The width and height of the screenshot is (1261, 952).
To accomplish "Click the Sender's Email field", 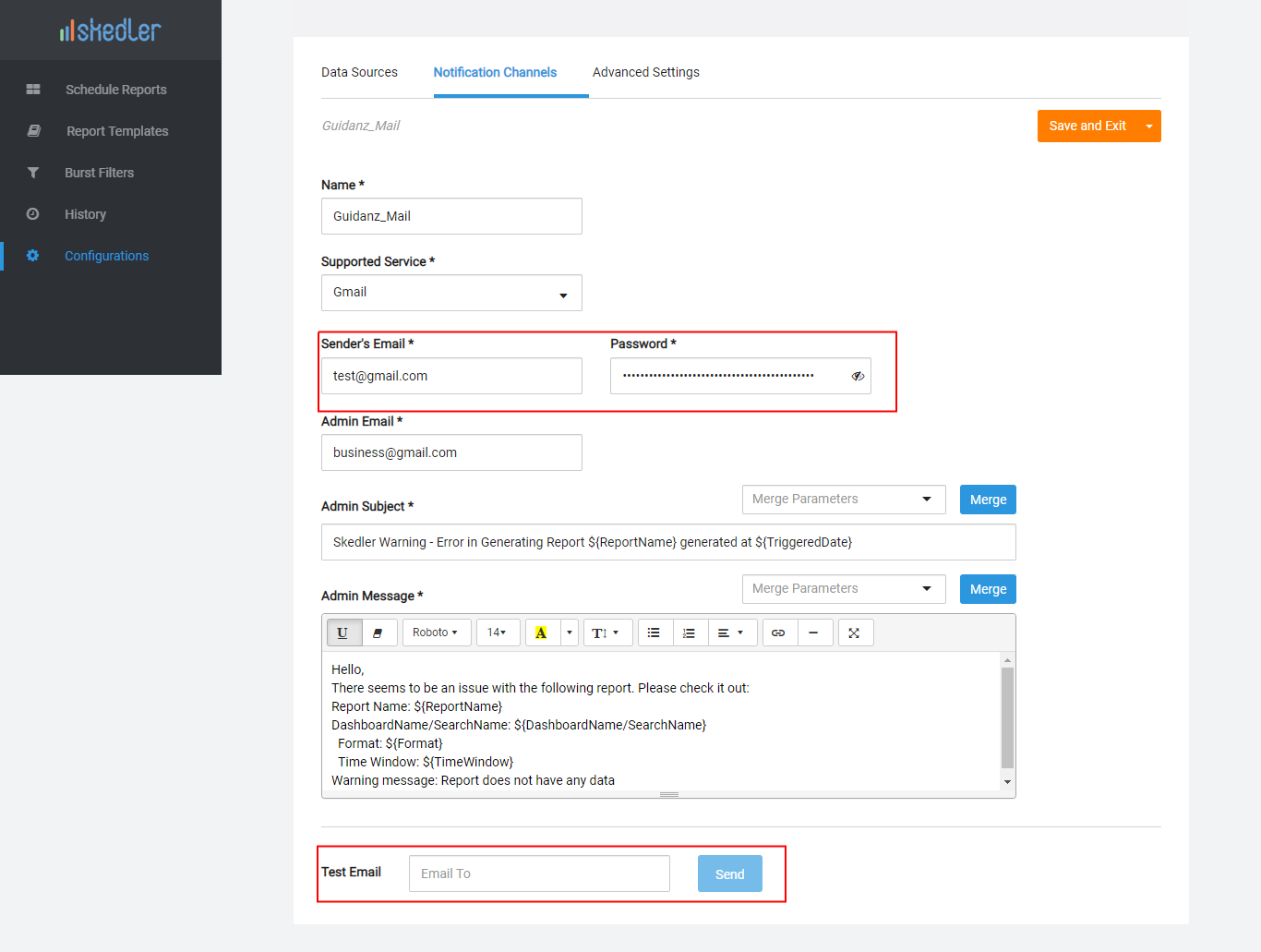I will (451, 376).
